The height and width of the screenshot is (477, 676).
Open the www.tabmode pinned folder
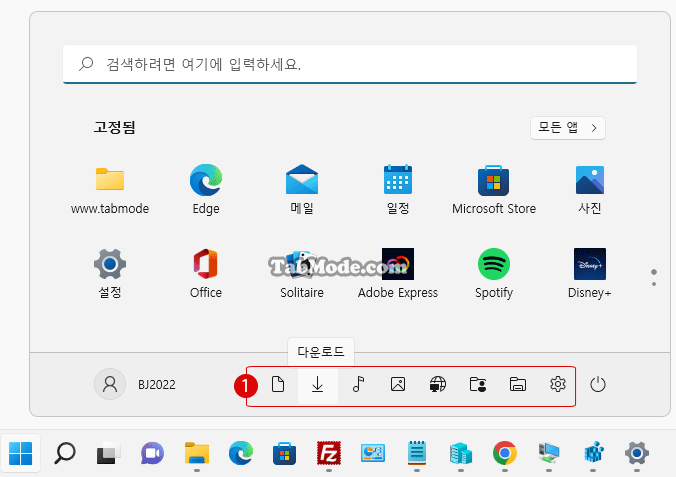(110, 189)
